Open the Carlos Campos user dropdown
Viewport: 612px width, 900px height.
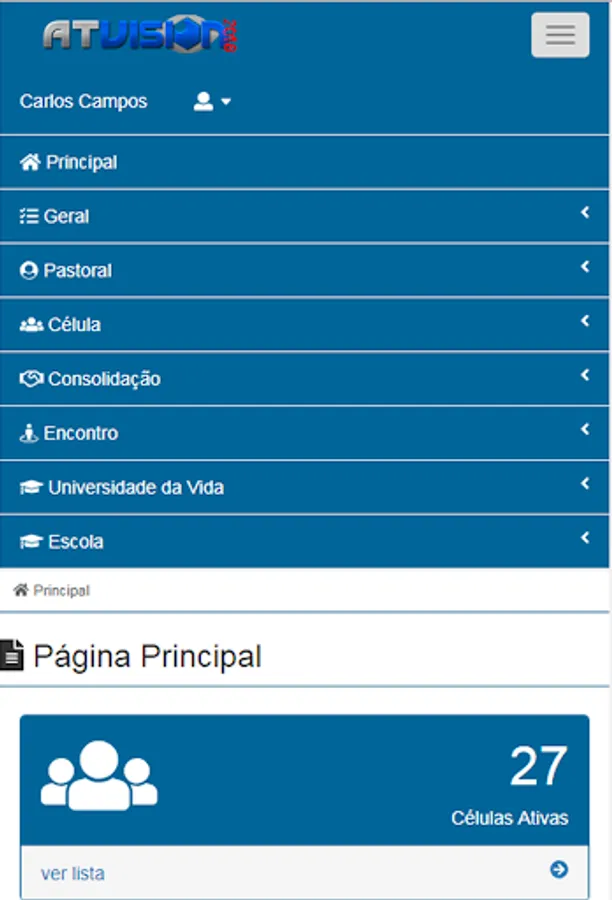[212, 101]
